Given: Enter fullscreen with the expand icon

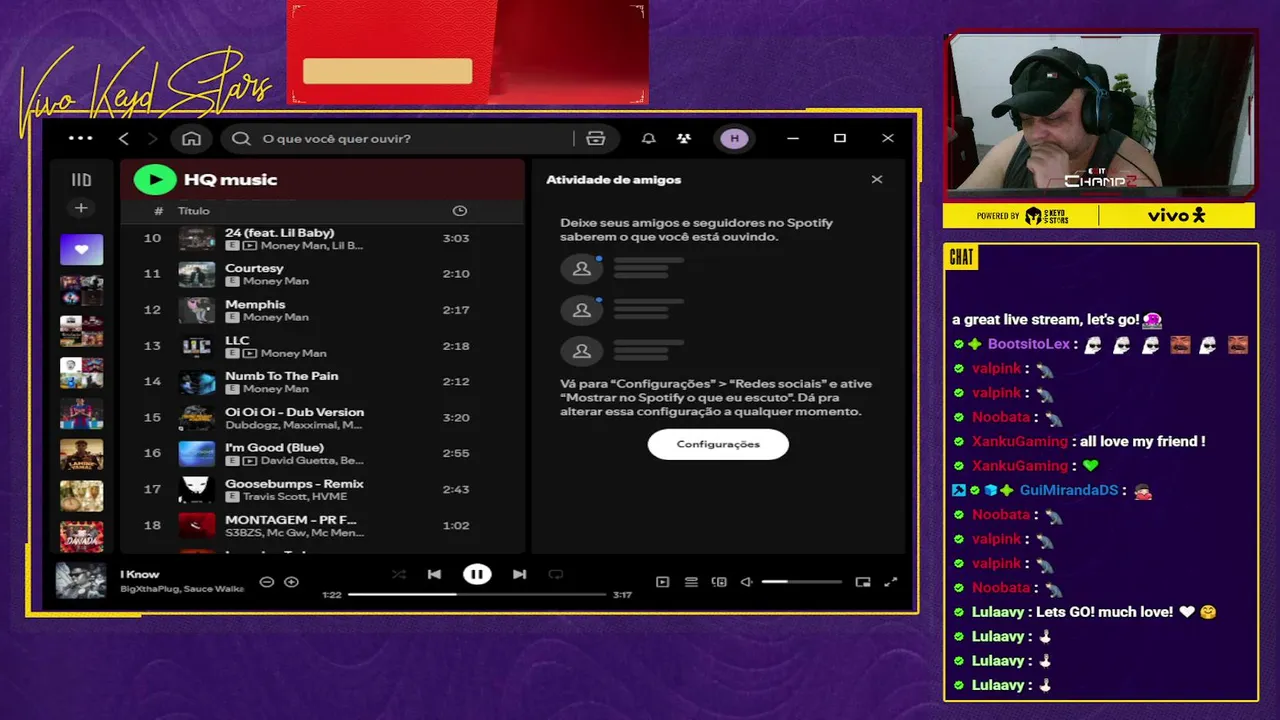Looking at the screenshot, I should tap(891, 582).
